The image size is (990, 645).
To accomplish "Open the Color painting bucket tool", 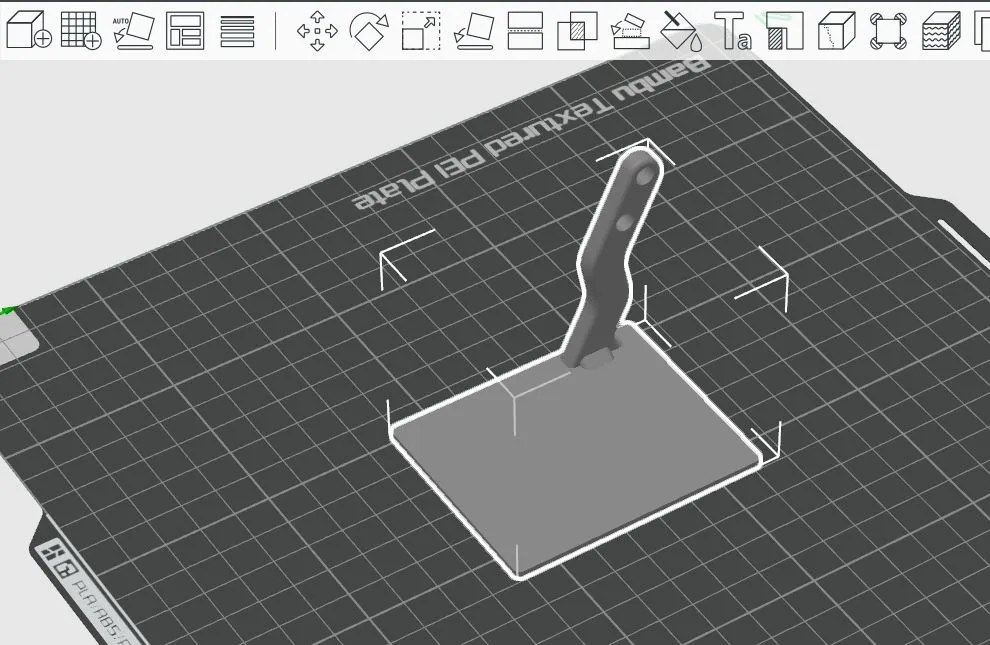I will pos(681,30).
